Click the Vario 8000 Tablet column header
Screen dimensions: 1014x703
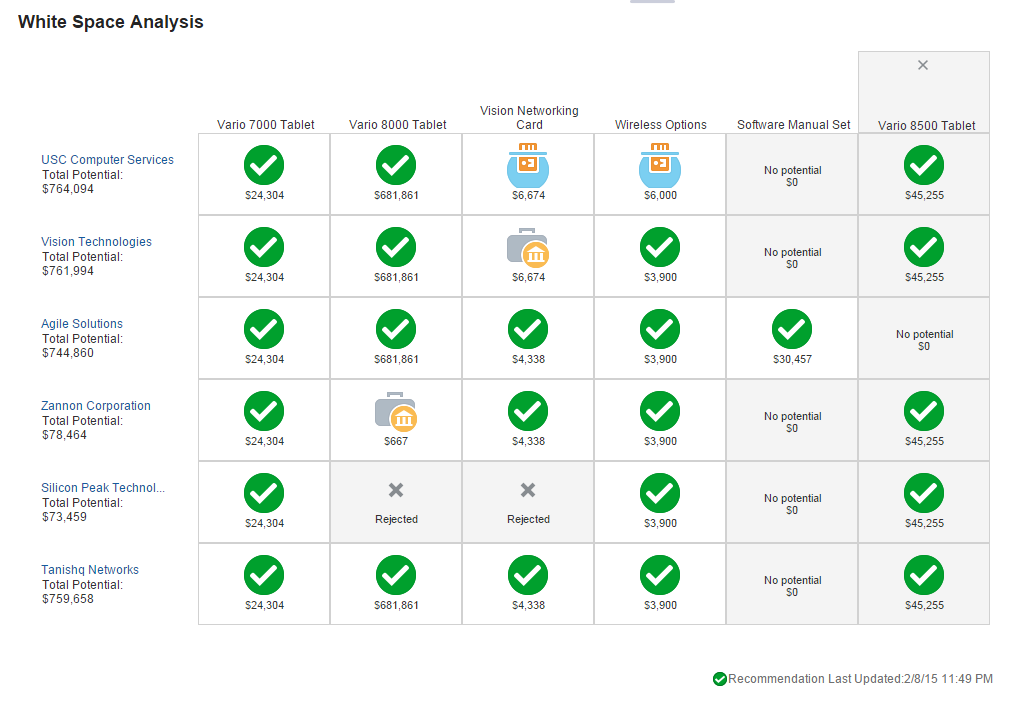(x=398, y=125)
